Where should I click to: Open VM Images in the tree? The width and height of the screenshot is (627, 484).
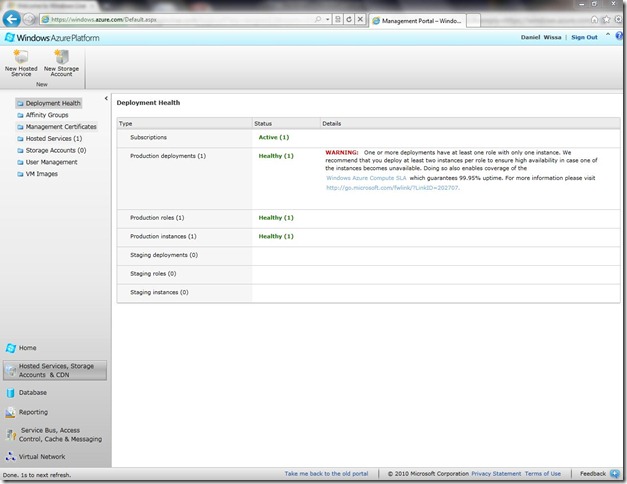[x=42, y=174]
